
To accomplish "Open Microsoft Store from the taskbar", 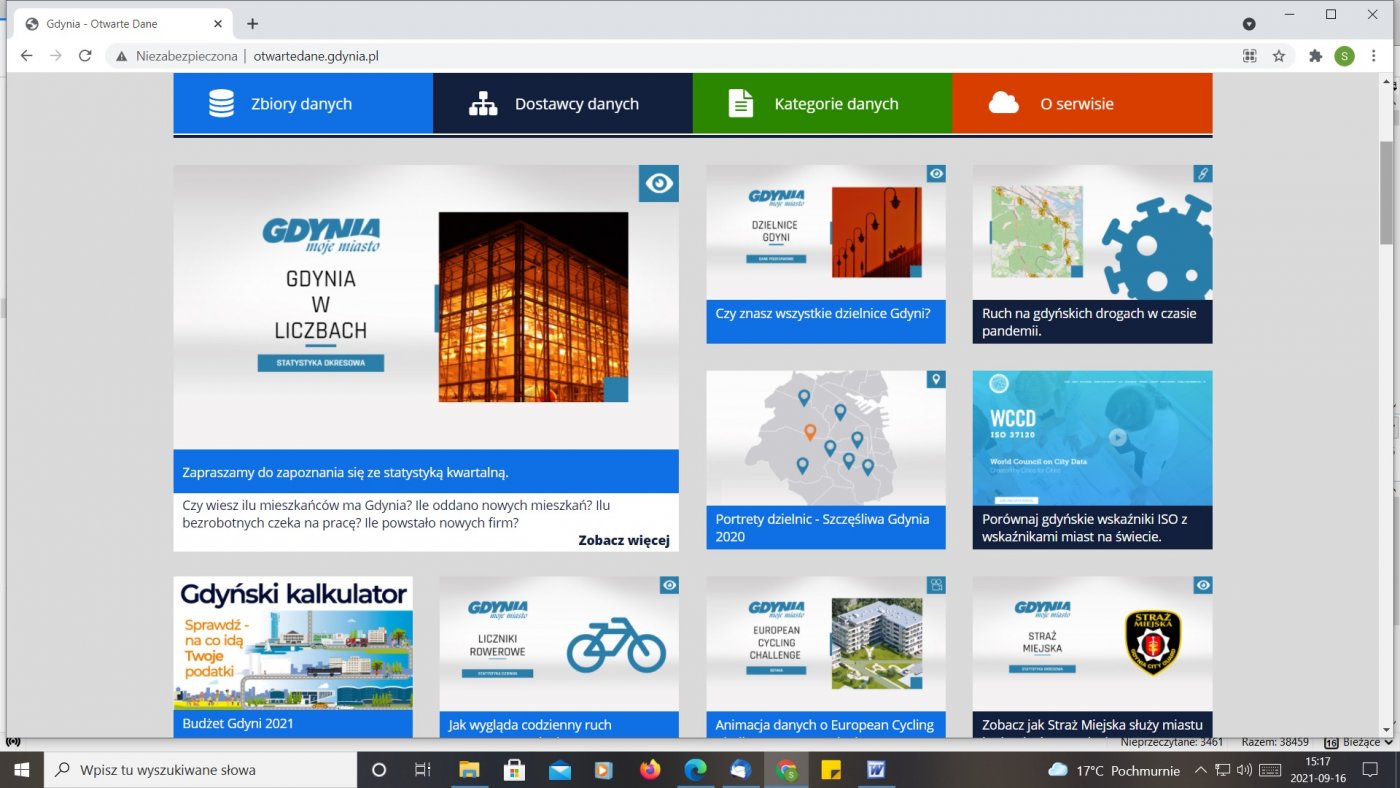I will [514, 770].
